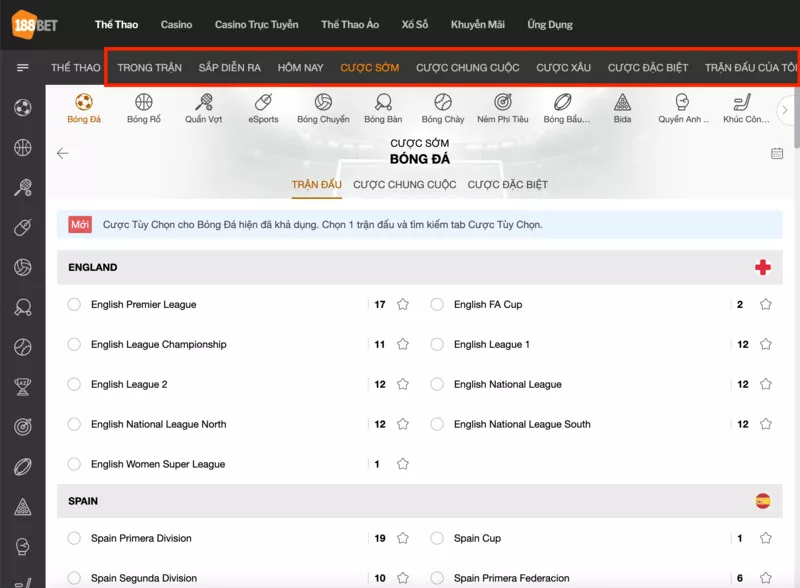This screenshot has width=800, height=588.
Task: Click the page vertical scrollbar
Action: tap(796, 117)
